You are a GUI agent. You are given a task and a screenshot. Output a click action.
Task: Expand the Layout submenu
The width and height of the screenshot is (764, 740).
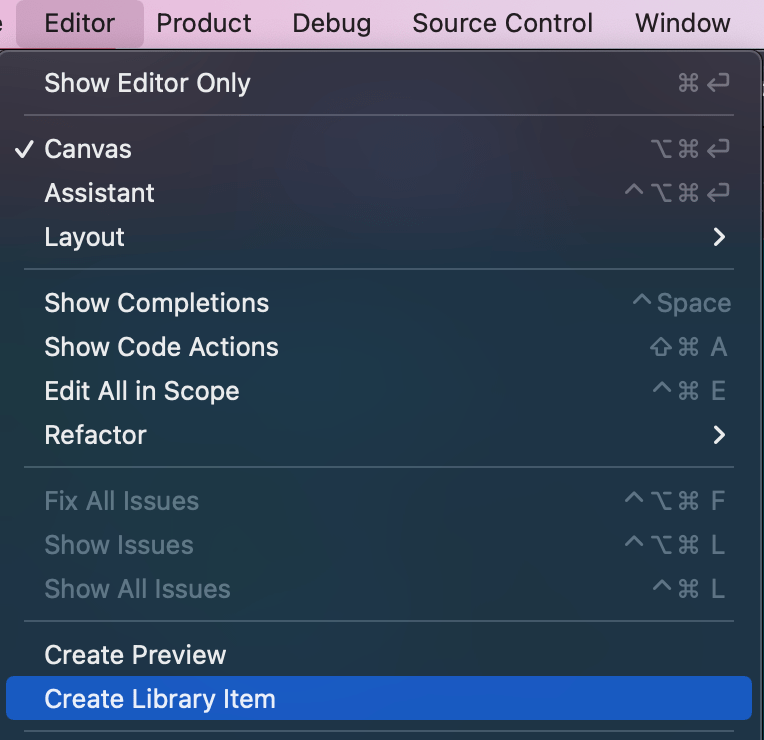[x=85, y=237]
